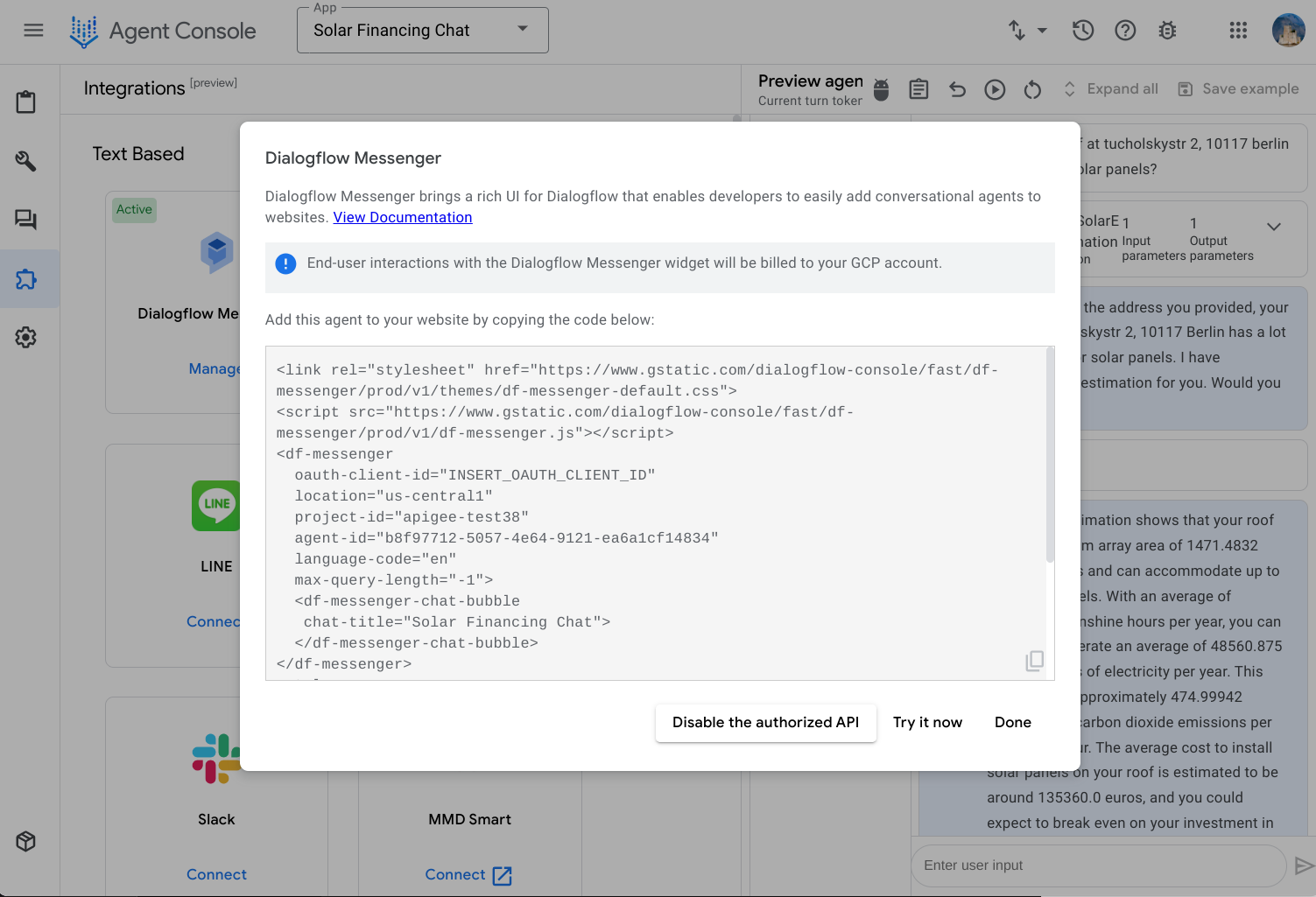Open the hamburger main menu
This screenshot has width=1316, height=897.
[x=33, y=31]
